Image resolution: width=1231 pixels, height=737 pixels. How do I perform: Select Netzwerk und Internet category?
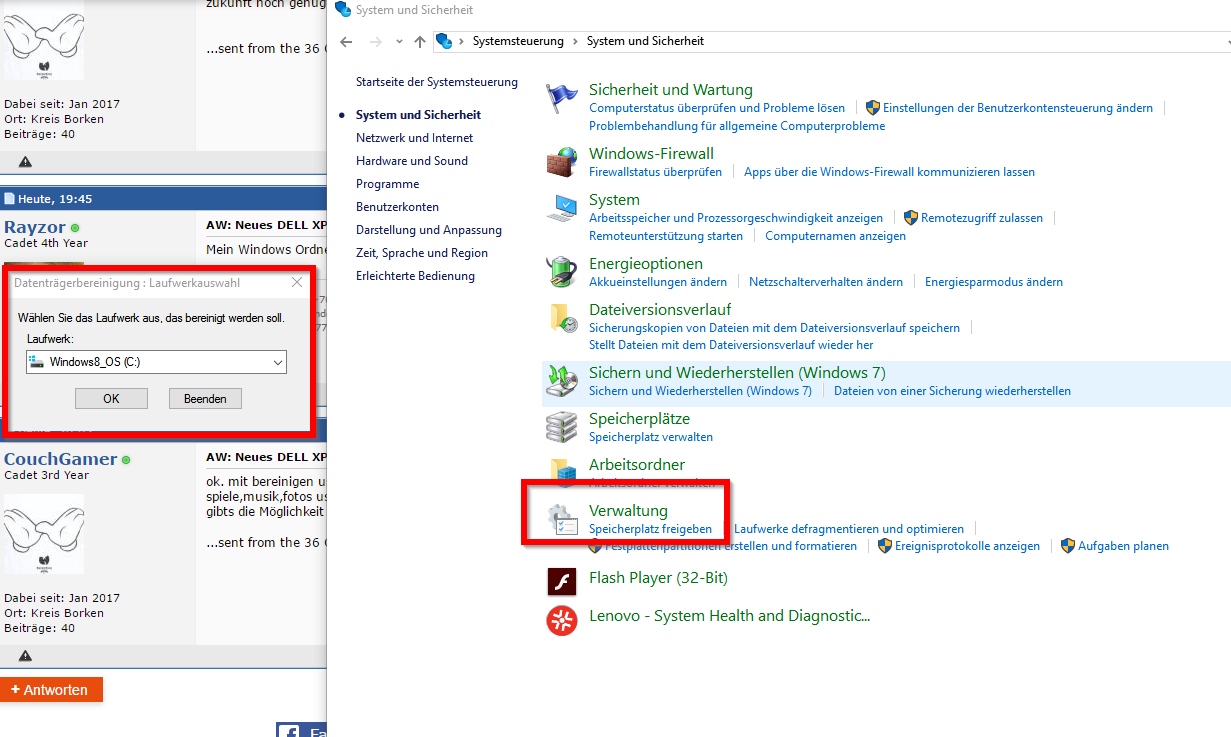[x=415, y=138]
